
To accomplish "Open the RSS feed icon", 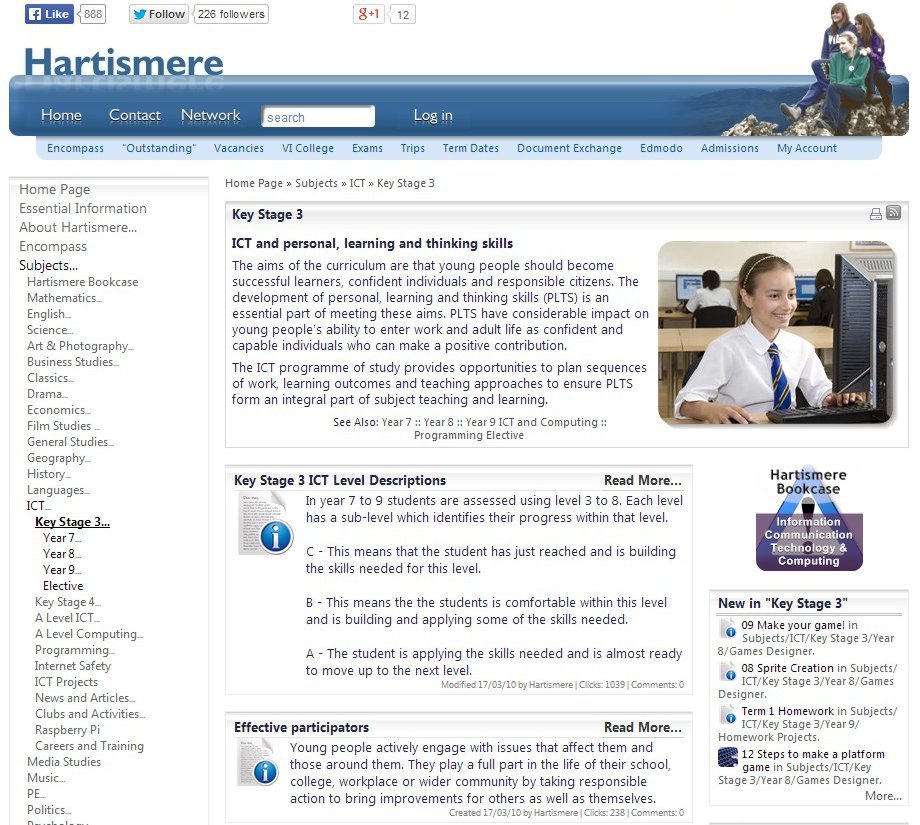I will [893, 213].
